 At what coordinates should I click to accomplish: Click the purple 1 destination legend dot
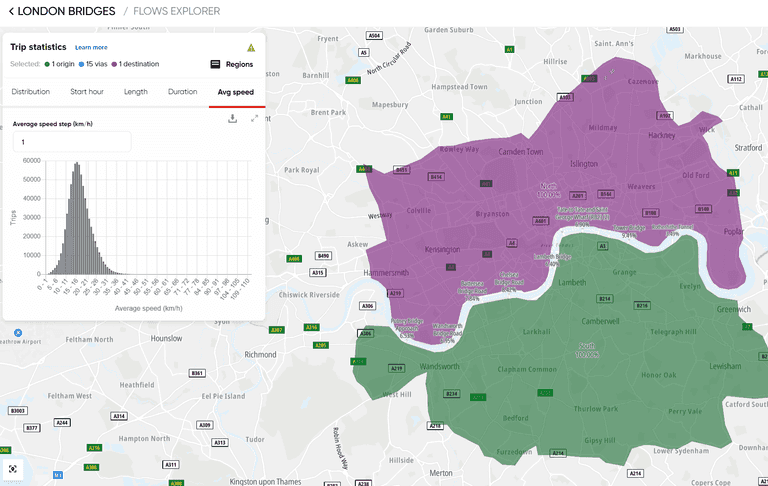click(x=115, y=64)
